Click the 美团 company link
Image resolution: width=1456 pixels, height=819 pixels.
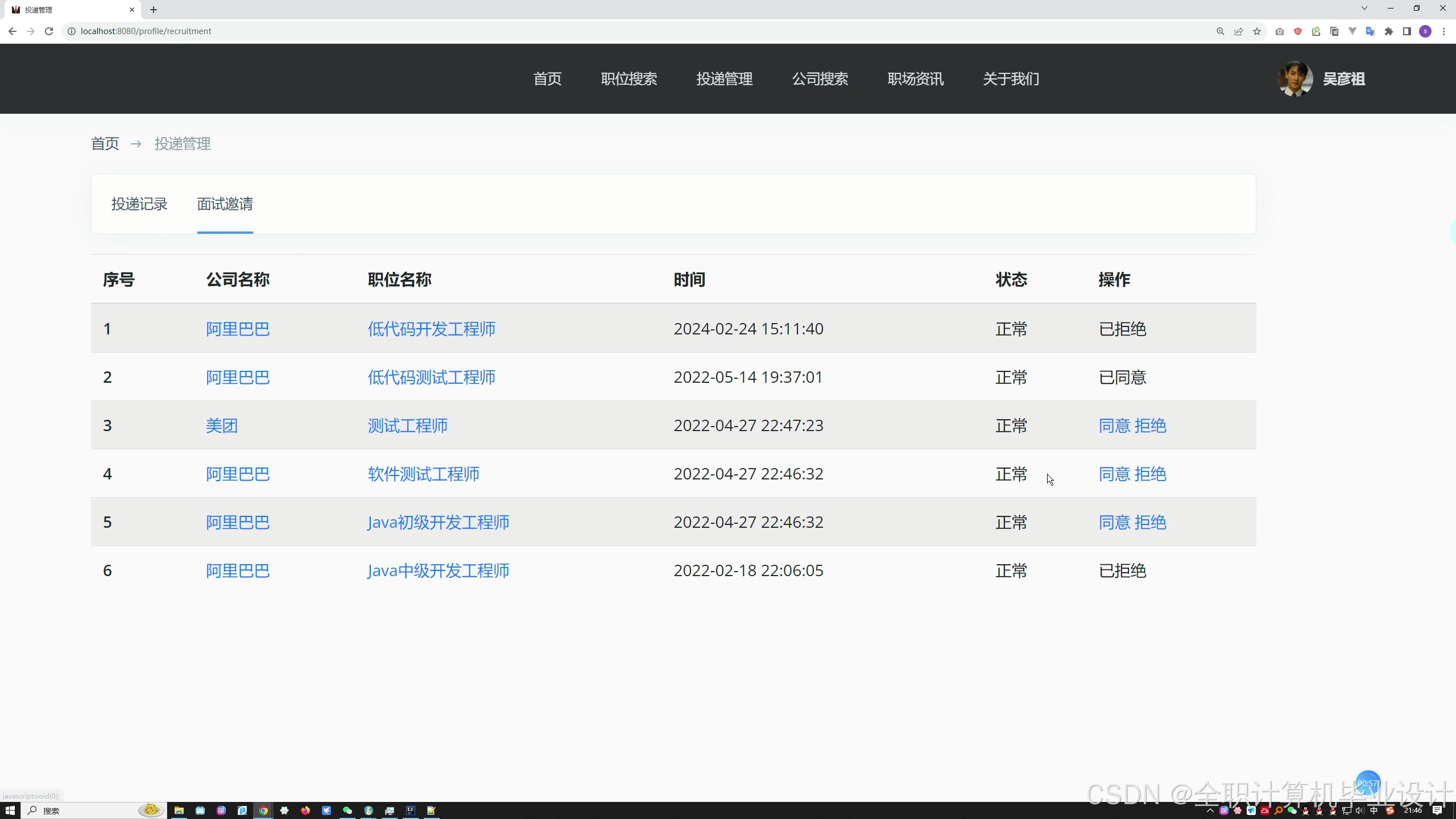tap(222, 425)
